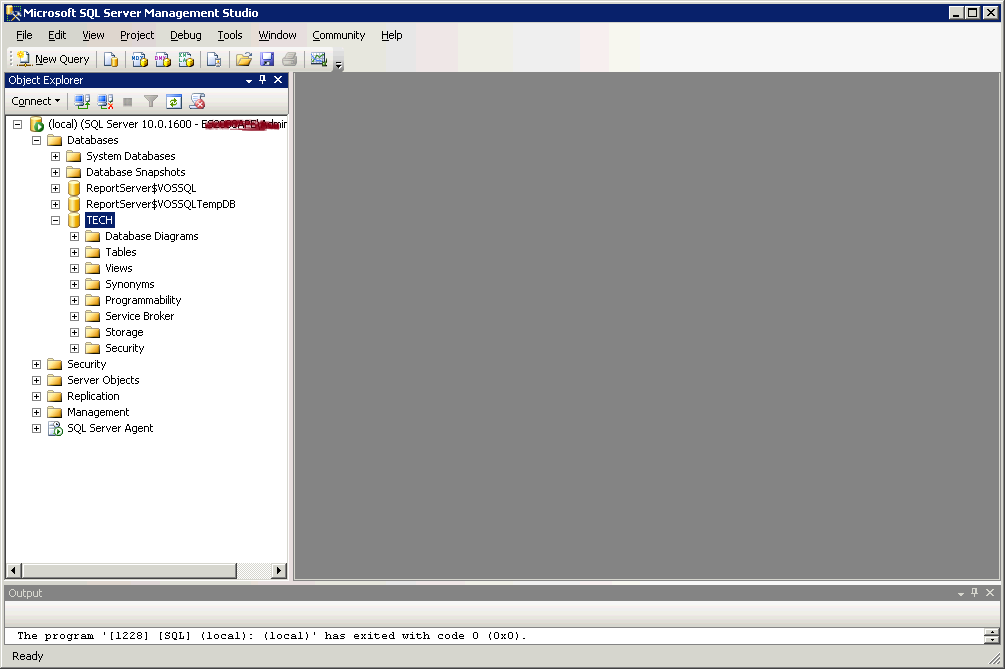The image size is (1005, 669).
Task: Open the File menu
Action: pyautogui.click(x=24, y=35)
